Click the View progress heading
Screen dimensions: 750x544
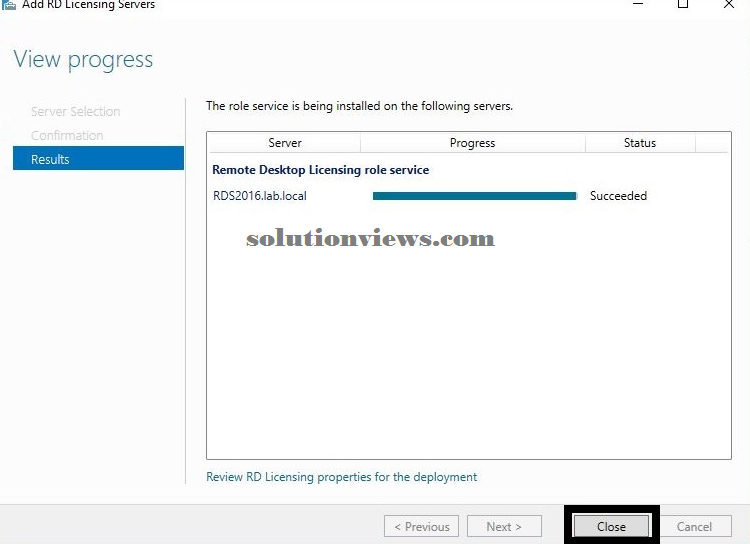pos(83,60)
